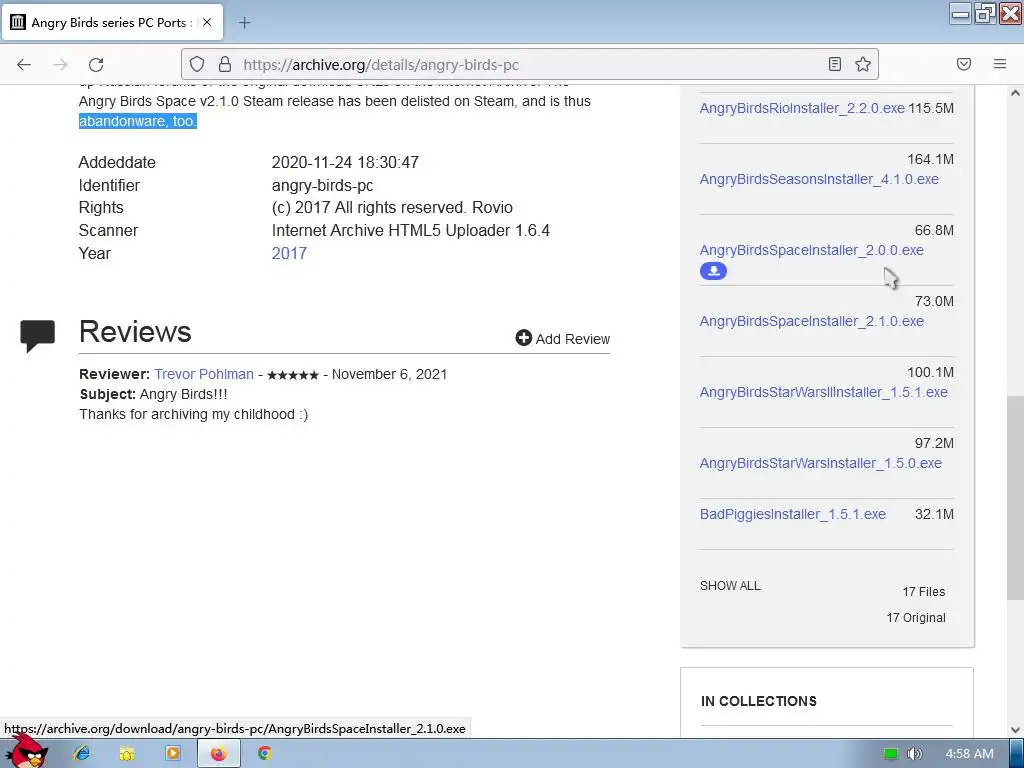Open the Firefox hamburger menu
1024x768 pixels.
coord(1000,64)
